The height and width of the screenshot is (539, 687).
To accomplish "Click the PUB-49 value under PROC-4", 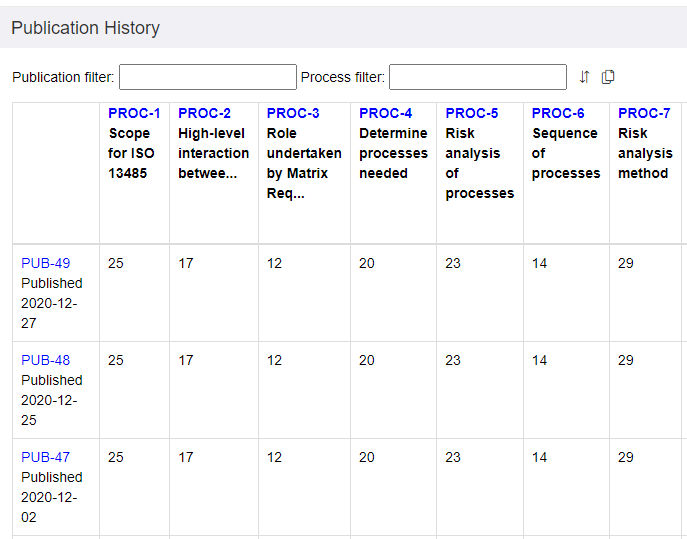I will (367, 263).
